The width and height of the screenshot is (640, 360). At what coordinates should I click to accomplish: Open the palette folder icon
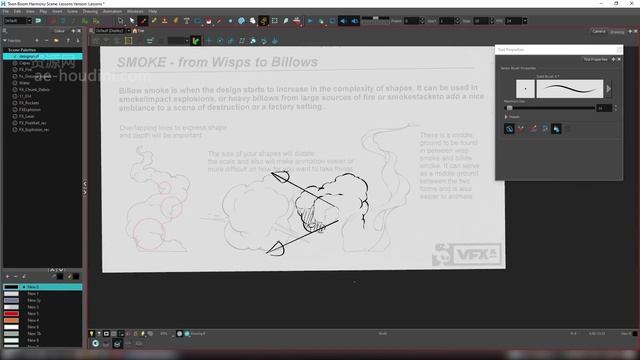point(56,40)
